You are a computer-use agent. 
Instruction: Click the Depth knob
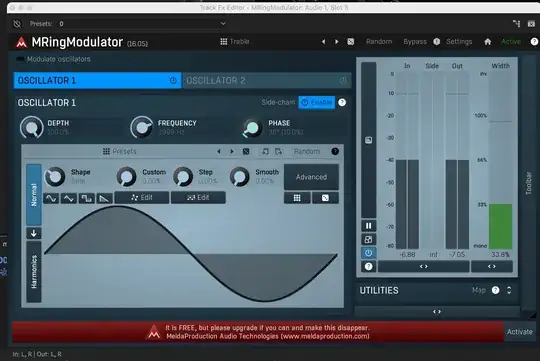tap(32, 127)
